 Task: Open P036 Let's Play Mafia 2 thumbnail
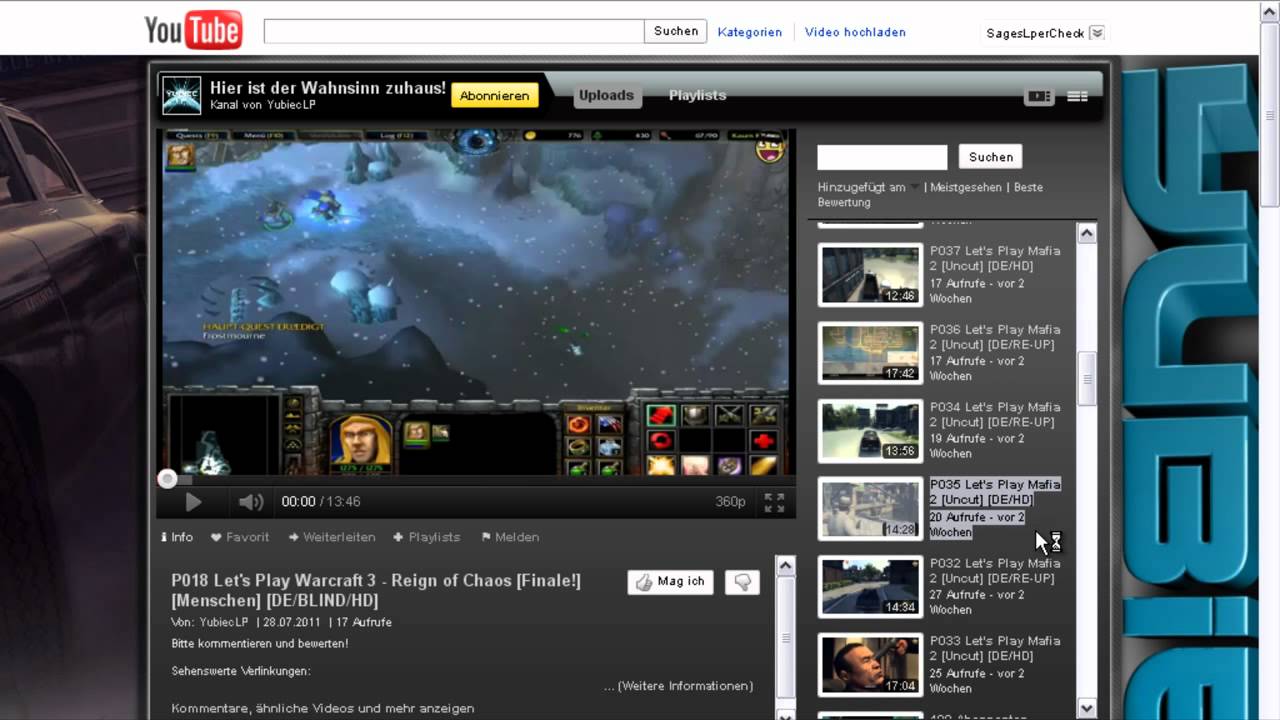870,352
